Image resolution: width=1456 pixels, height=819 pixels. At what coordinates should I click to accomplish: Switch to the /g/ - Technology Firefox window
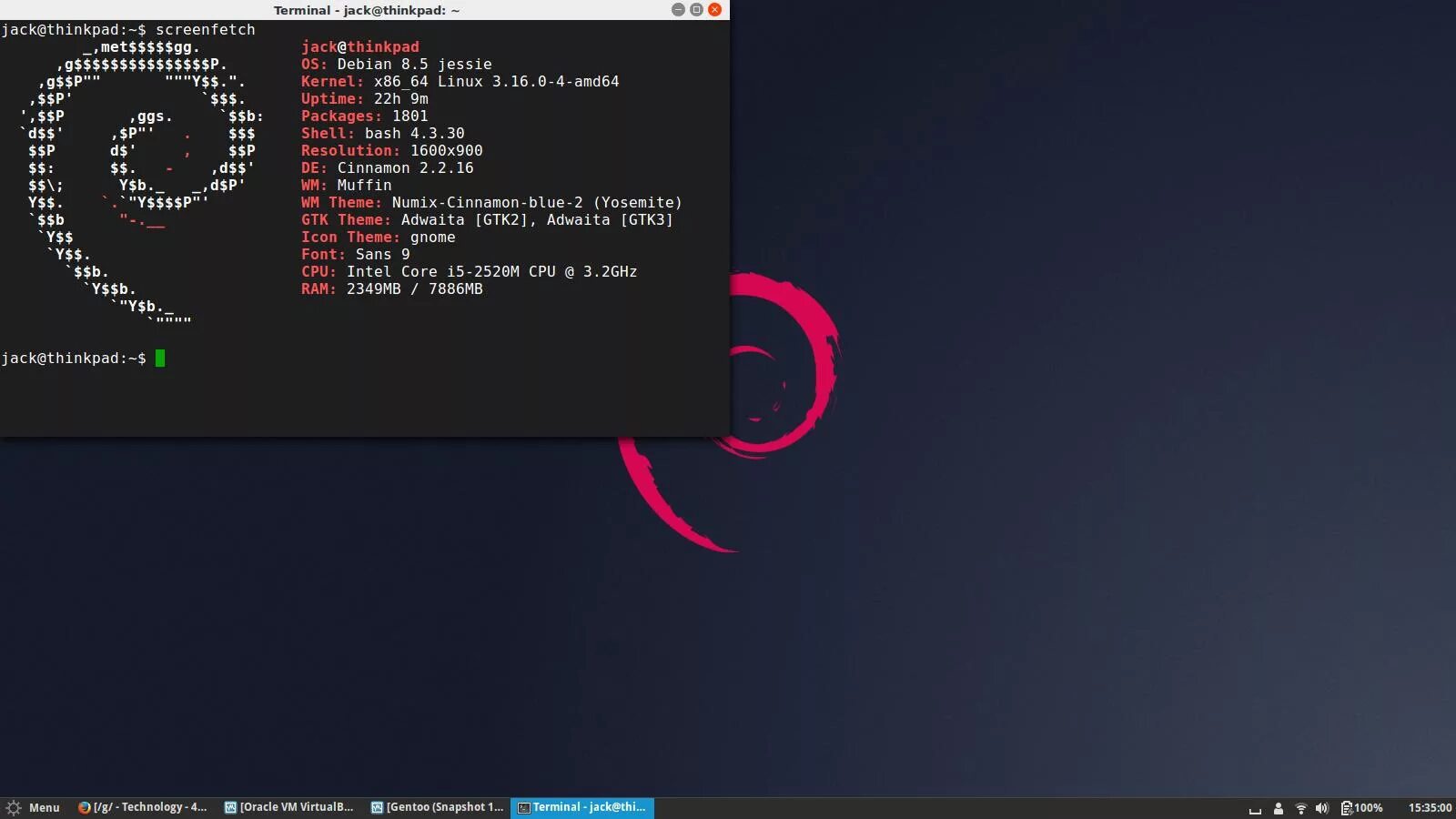143,807
